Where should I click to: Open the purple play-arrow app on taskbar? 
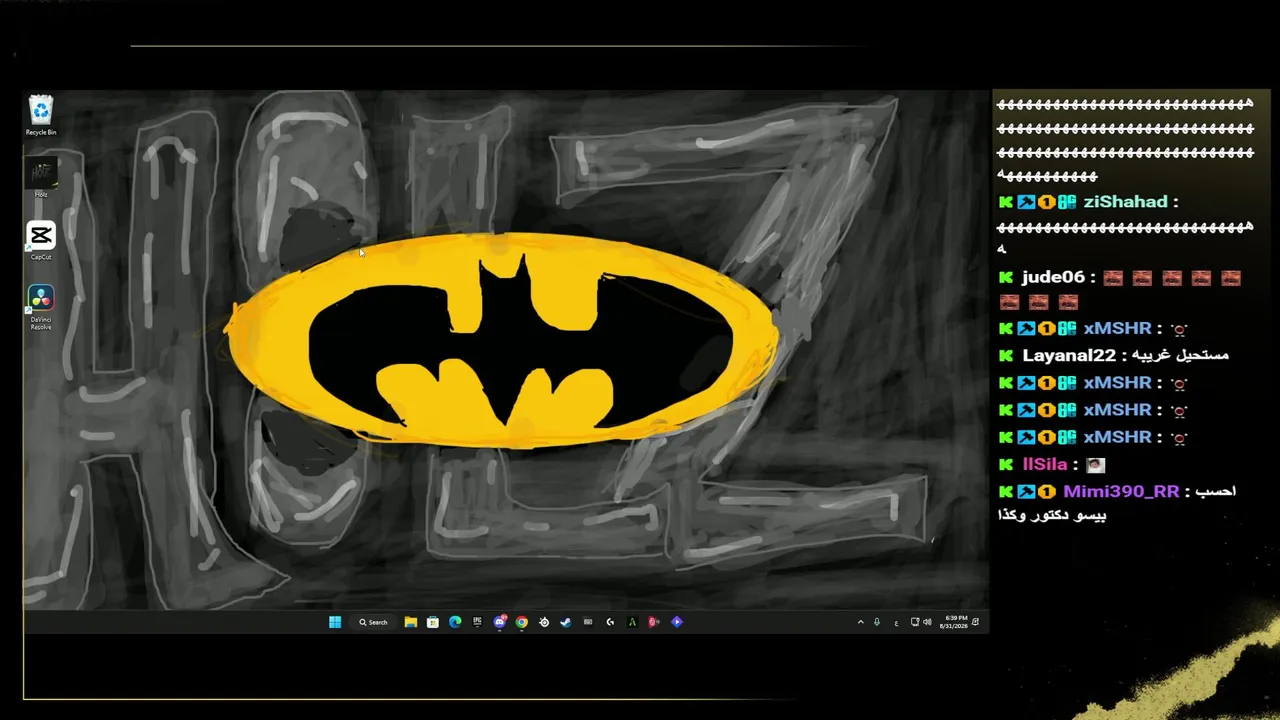point(677,622)
